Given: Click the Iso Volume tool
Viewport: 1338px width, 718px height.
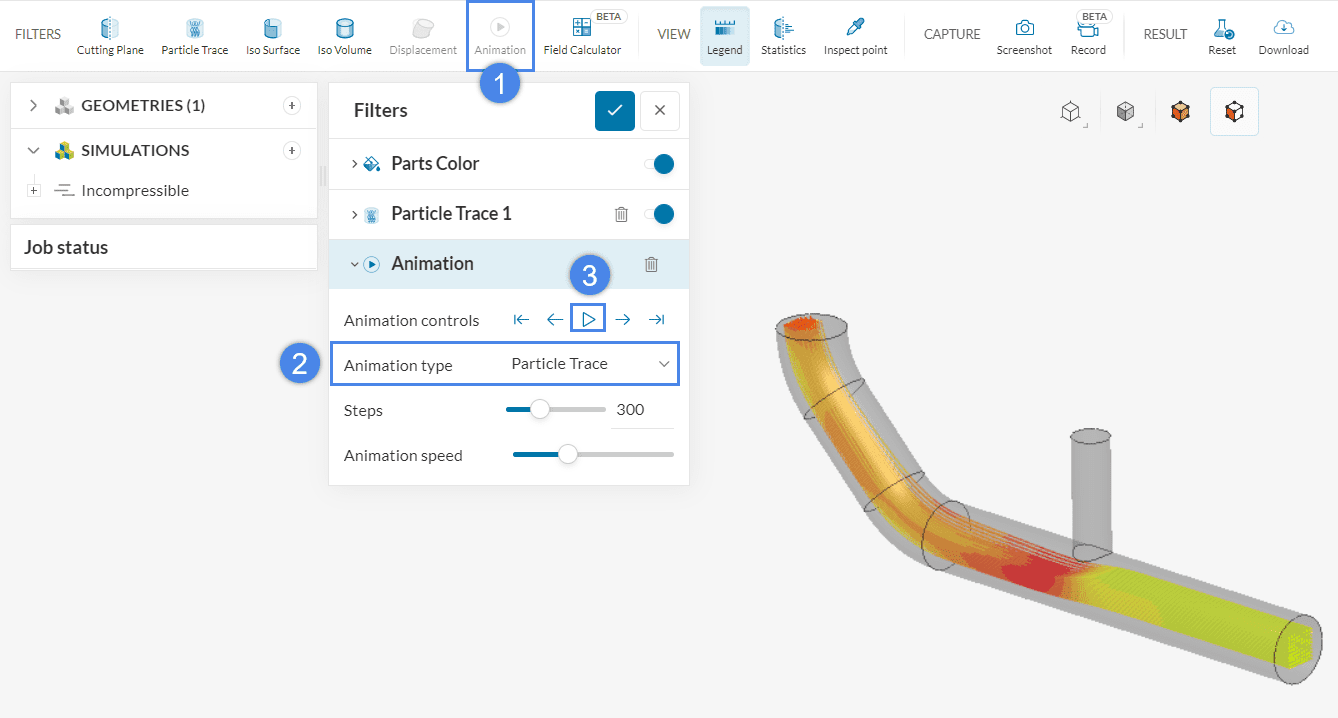Looking at the screenshot, I should (345, 36).
